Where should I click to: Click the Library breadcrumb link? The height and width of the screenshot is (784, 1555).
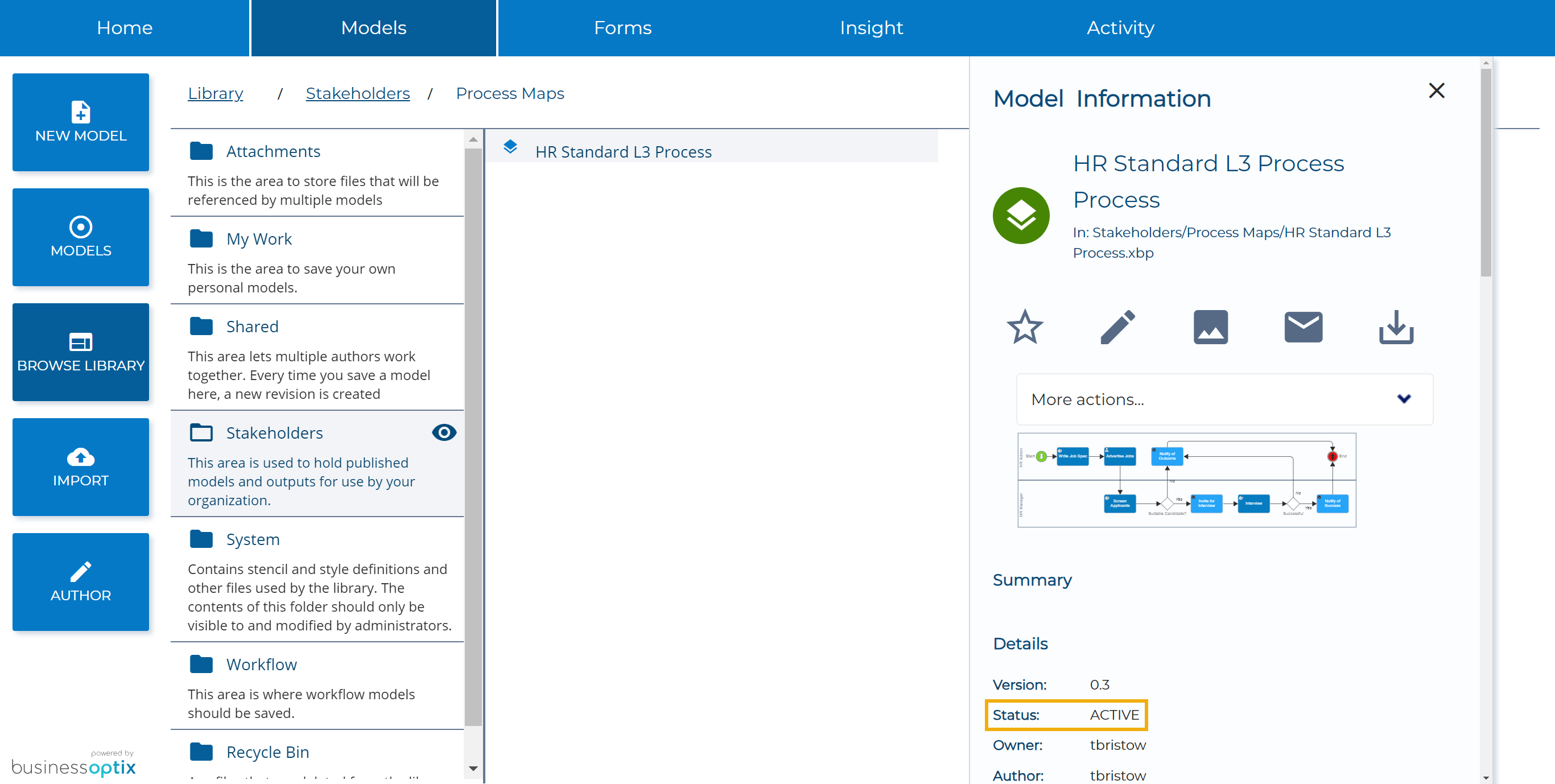pos(215,93)
